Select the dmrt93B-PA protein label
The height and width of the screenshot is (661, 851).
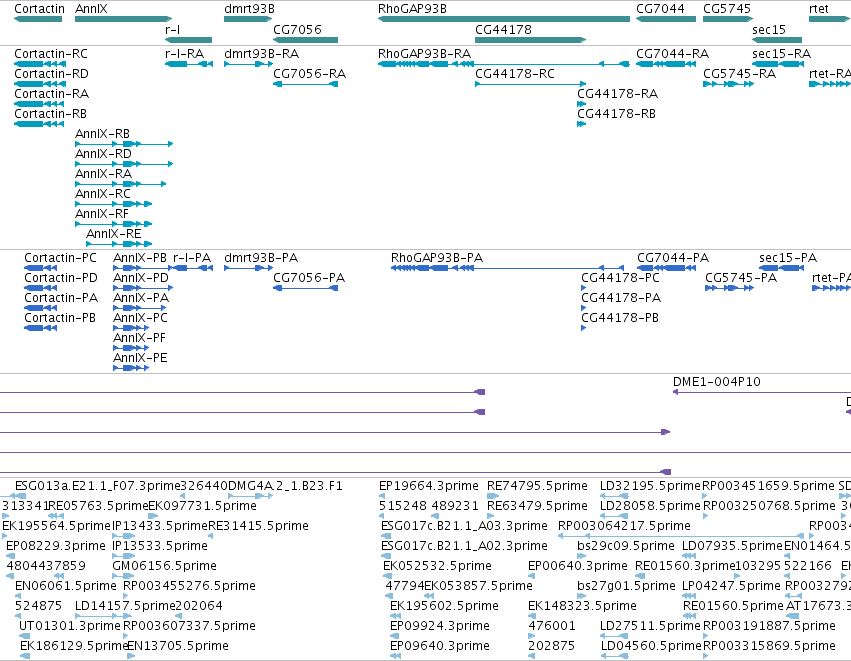point(261,258)
